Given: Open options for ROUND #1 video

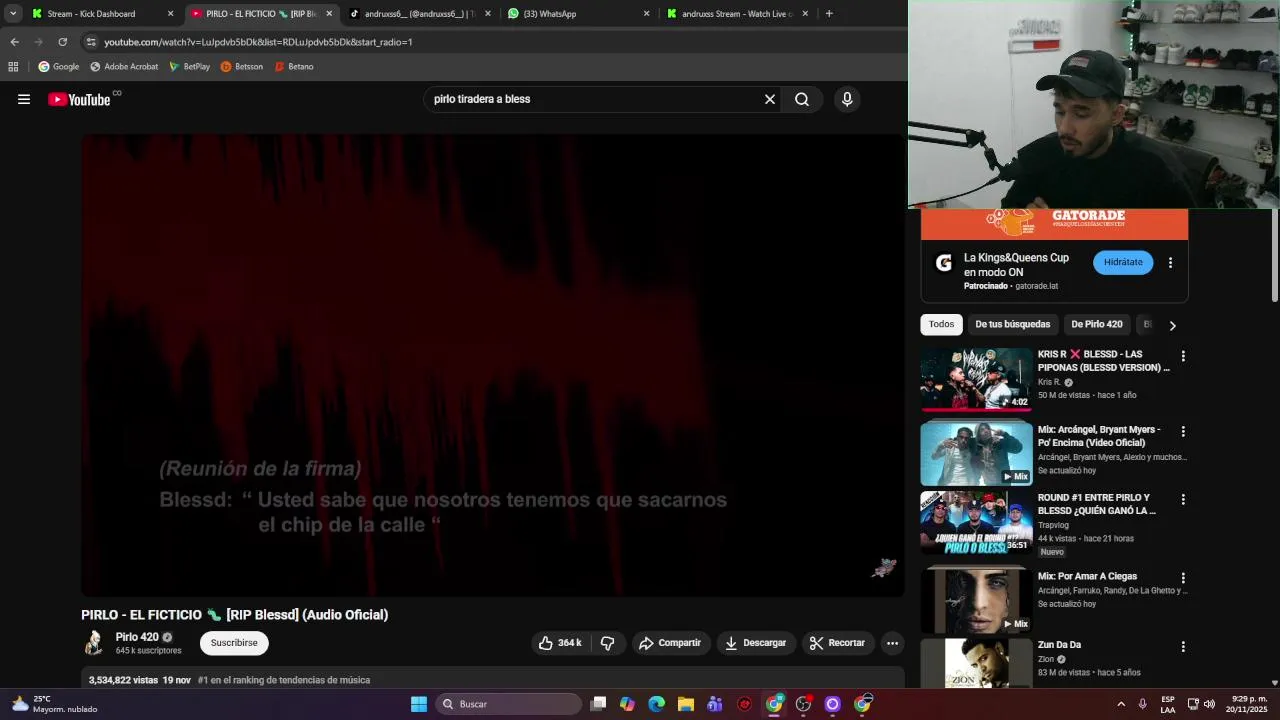Looking at the screenshot, I should tap(1183, 499).
